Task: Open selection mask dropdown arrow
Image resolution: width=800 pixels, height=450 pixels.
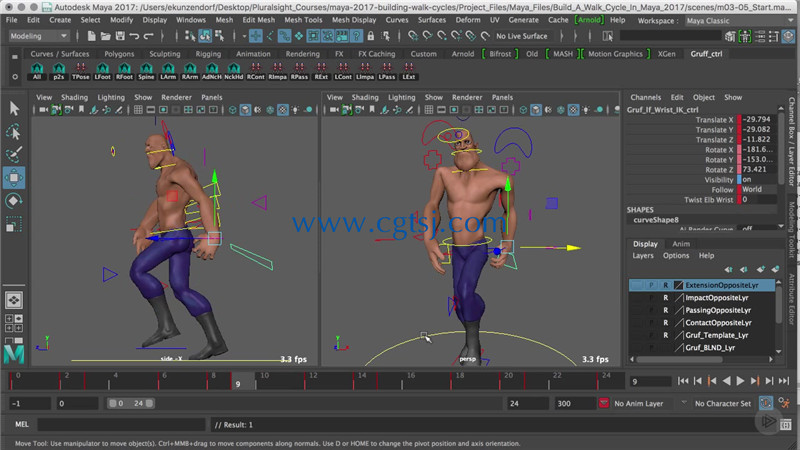Action: pyautogui.click(x=244, y=36)
